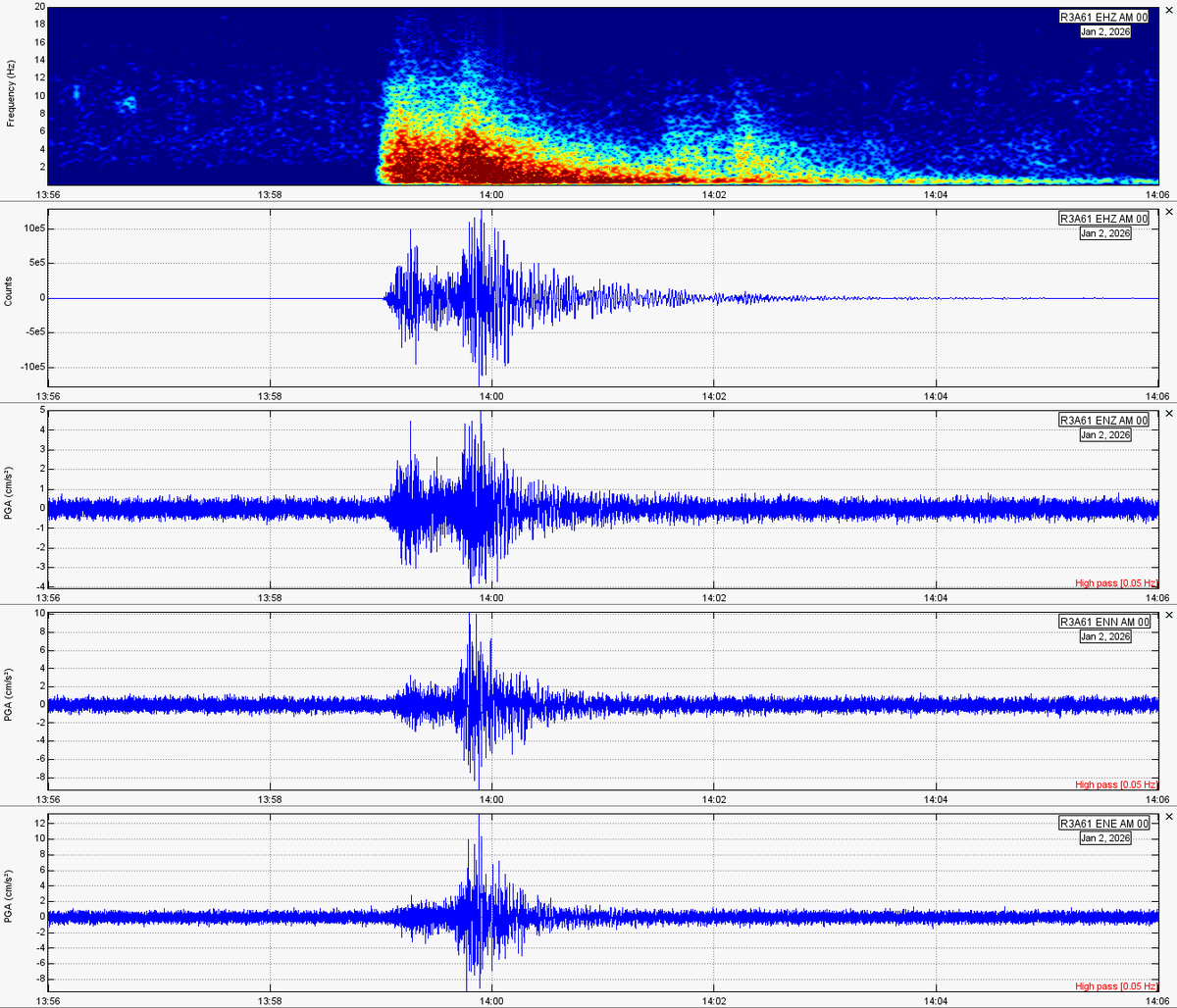1177x1008 pixels.
Task: Select the R3A61 ENN AM 00 channel label
Action: point(1103,622)
